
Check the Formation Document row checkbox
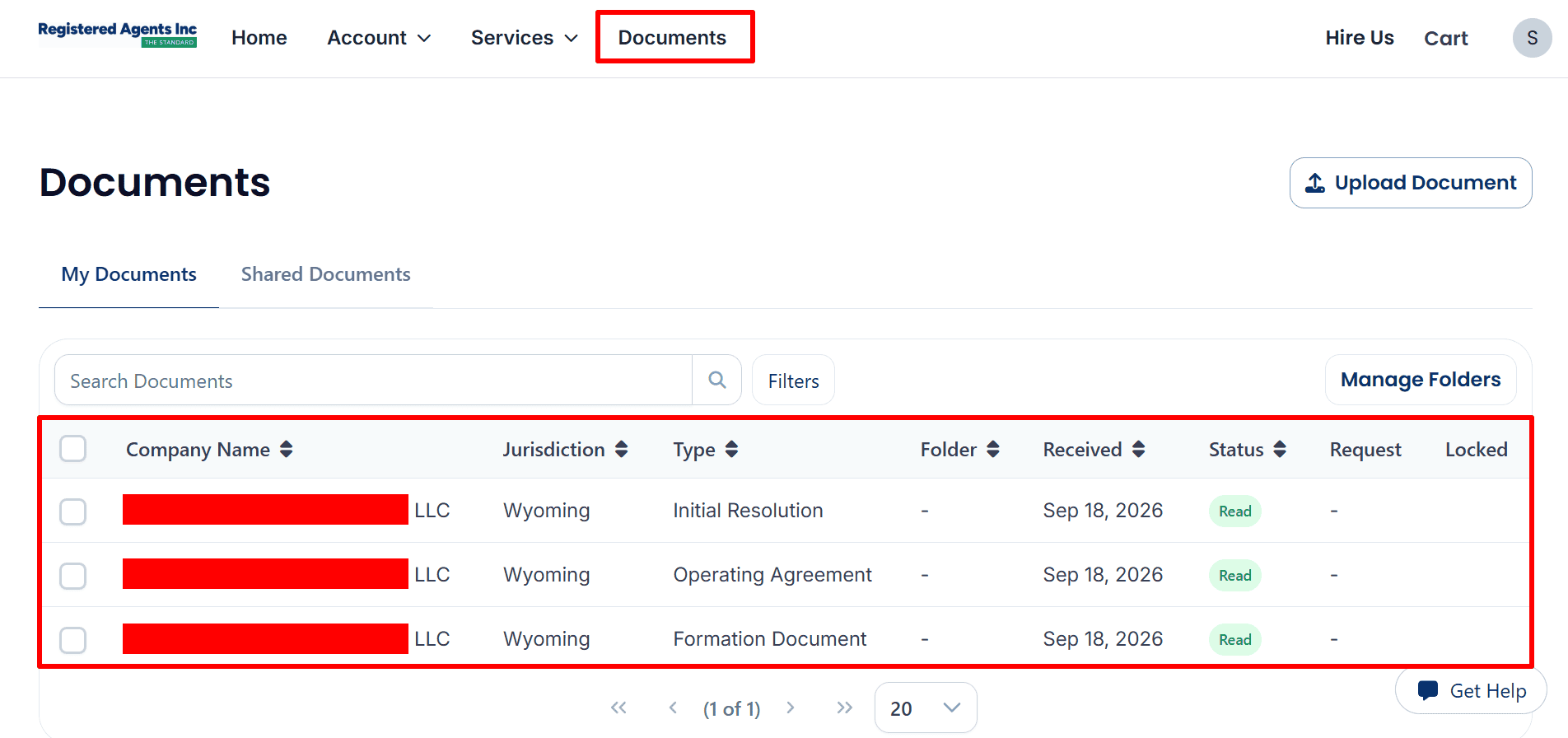click(x=73, y=640)
